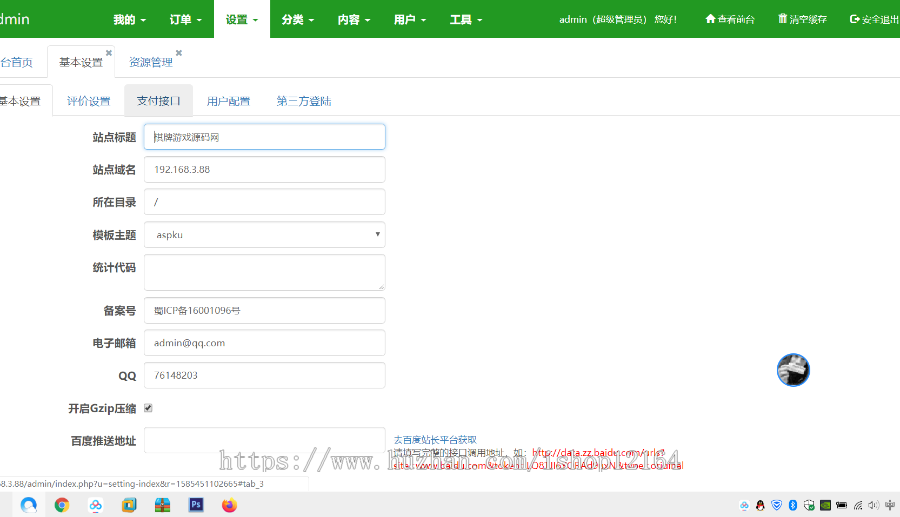Open the 工具 menu
Viewport: 900px width, 517px height.
pyautogui.click(x=465, y=20)
